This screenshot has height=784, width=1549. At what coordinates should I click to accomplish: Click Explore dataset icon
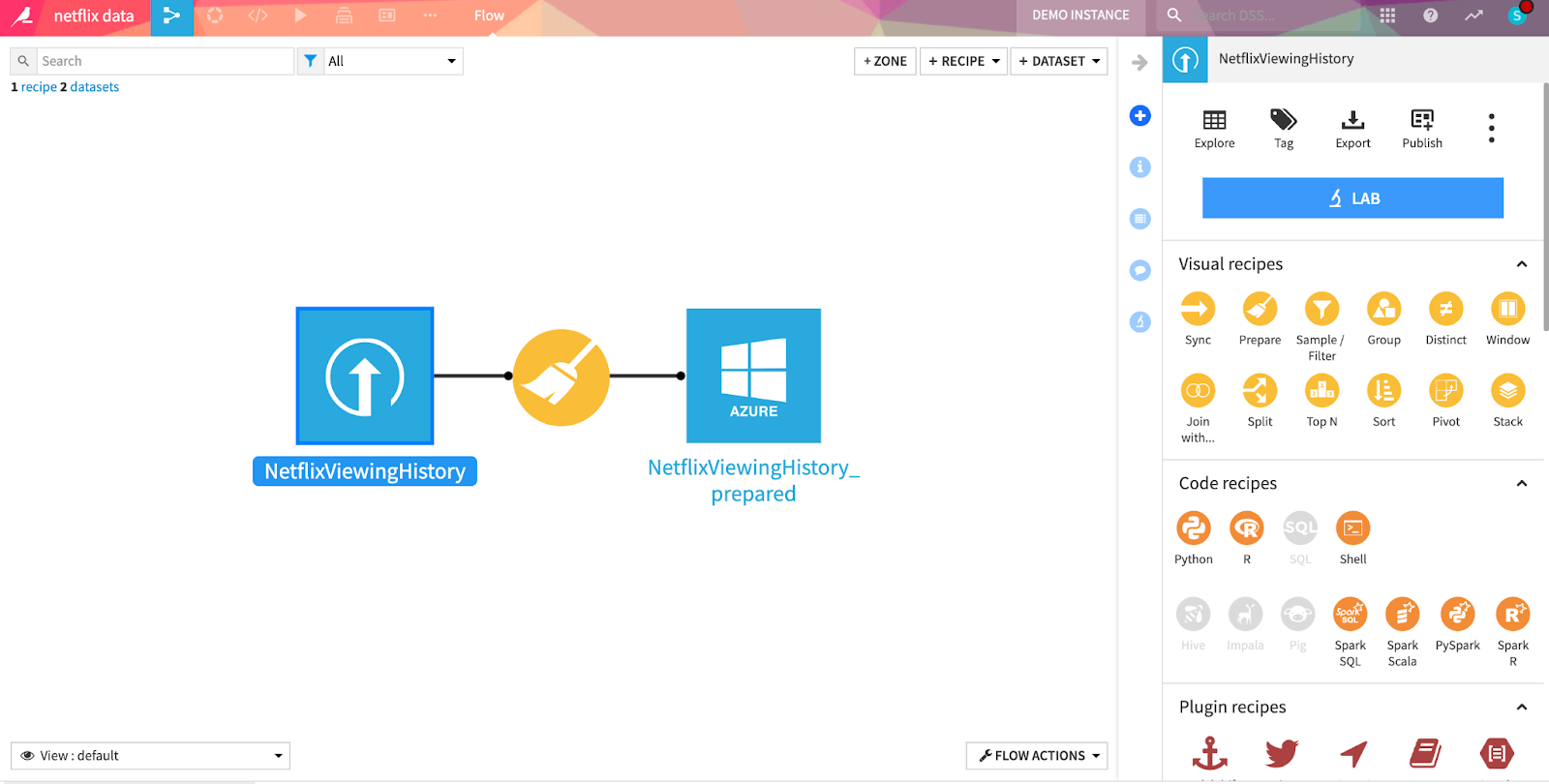pos(1214,129)
